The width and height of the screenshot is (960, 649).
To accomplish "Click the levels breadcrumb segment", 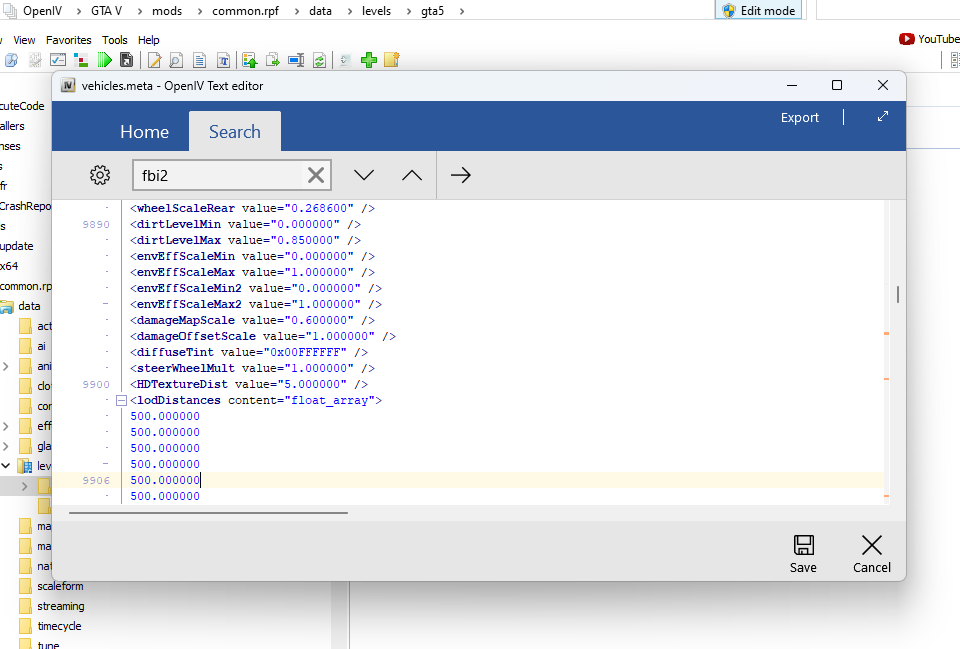I will pyautogui.click(x=377, y=11).
